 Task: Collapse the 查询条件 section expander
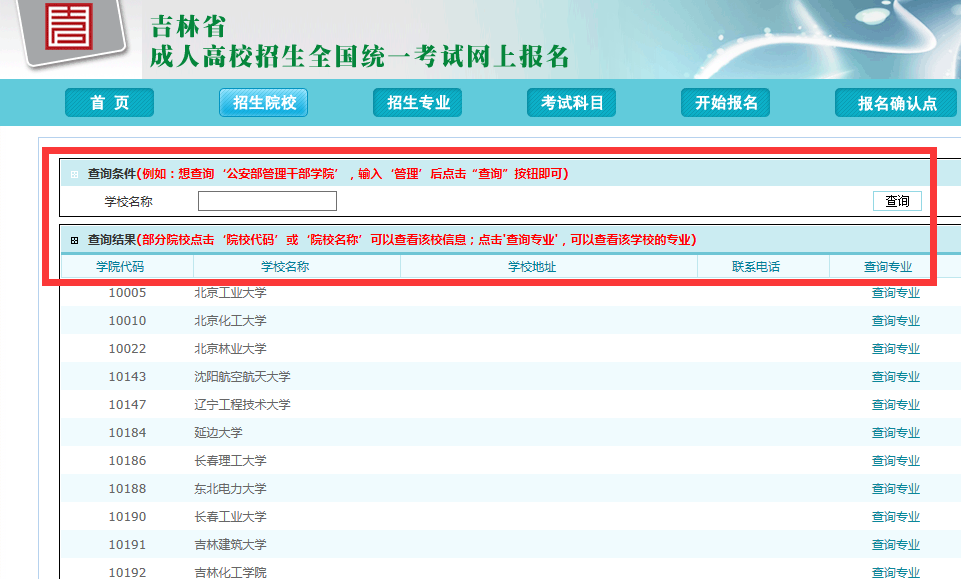tap(74, 175)
